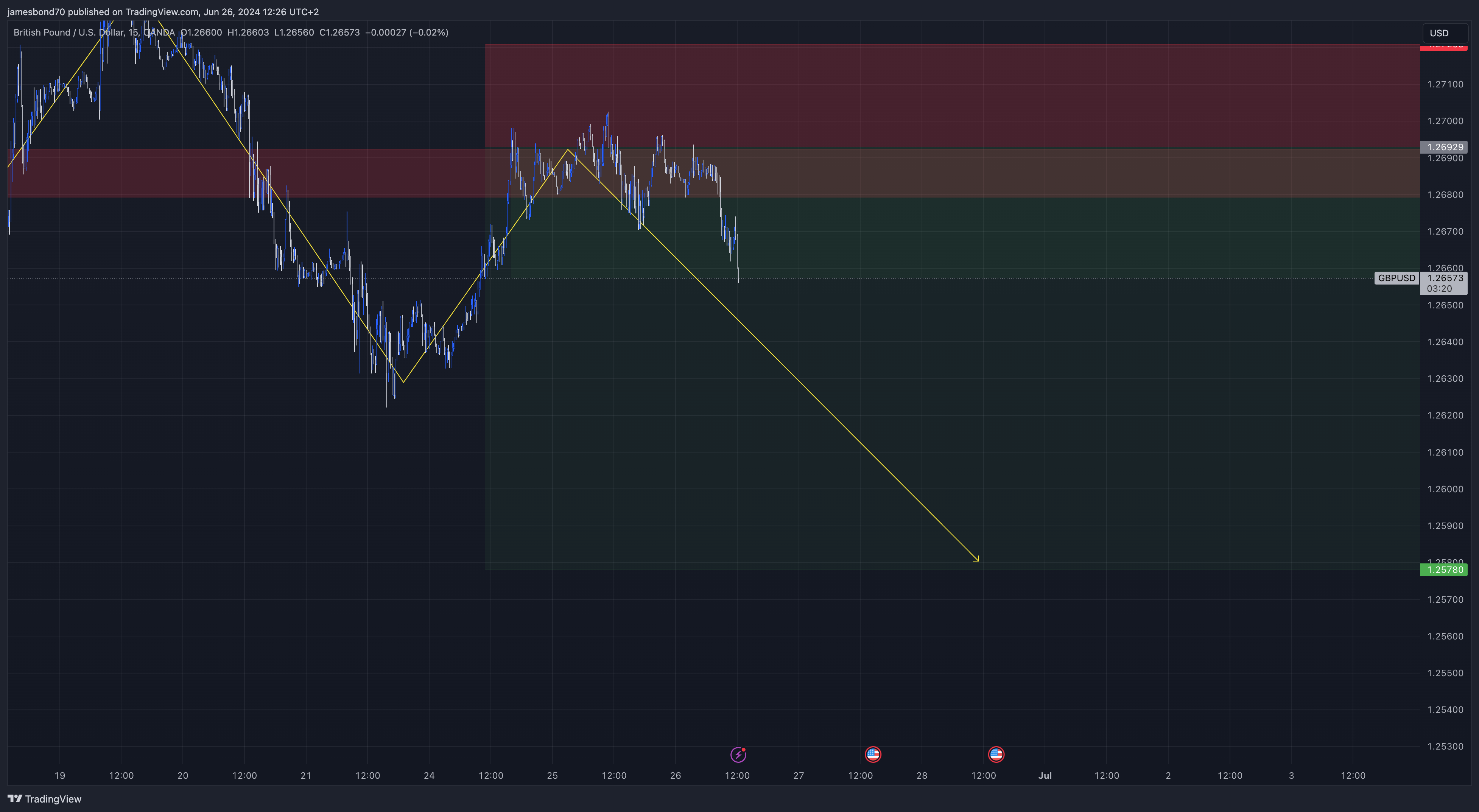Click the jamesbond70 published header text
The image size is (1479, 812).
click(163, 11)
